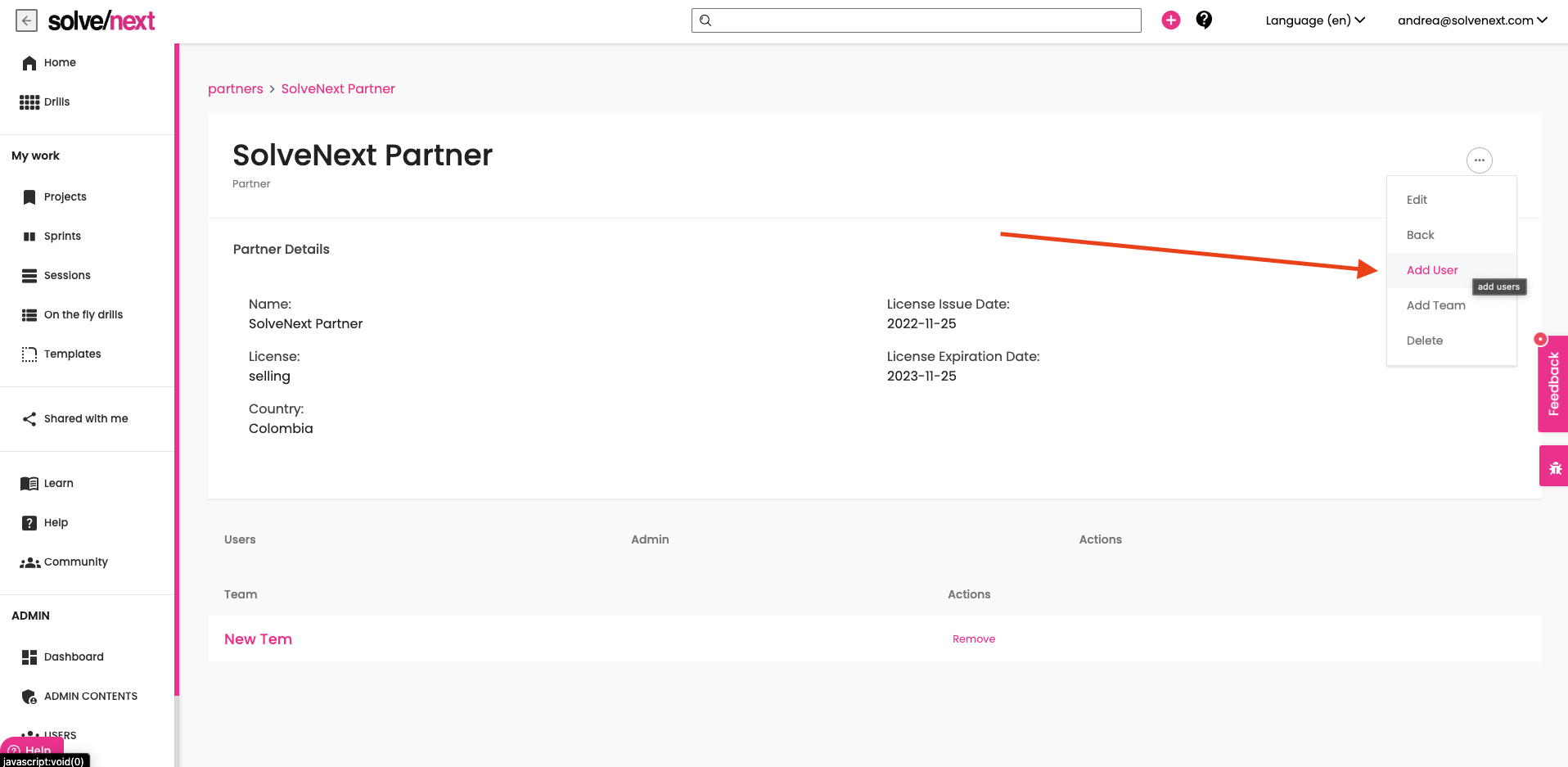
Task: Click the sidebar vertical scrollbar
Action: (x=177, y=368)
